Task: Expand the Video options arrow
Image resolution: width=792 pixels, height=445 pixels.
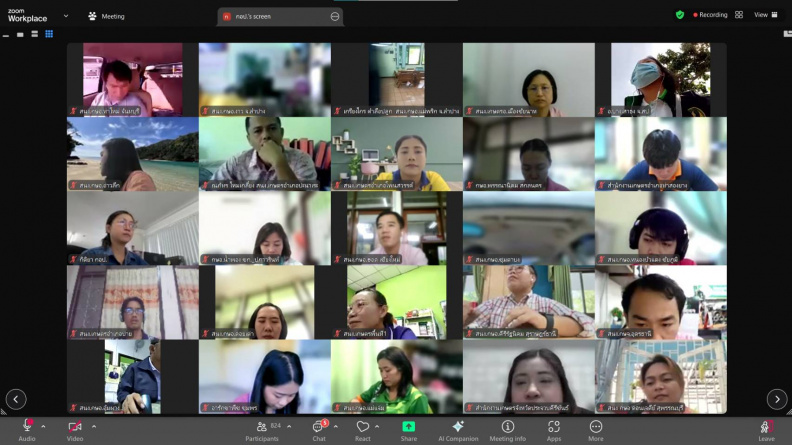Action: pyautogui.click(x=93, y=427)
